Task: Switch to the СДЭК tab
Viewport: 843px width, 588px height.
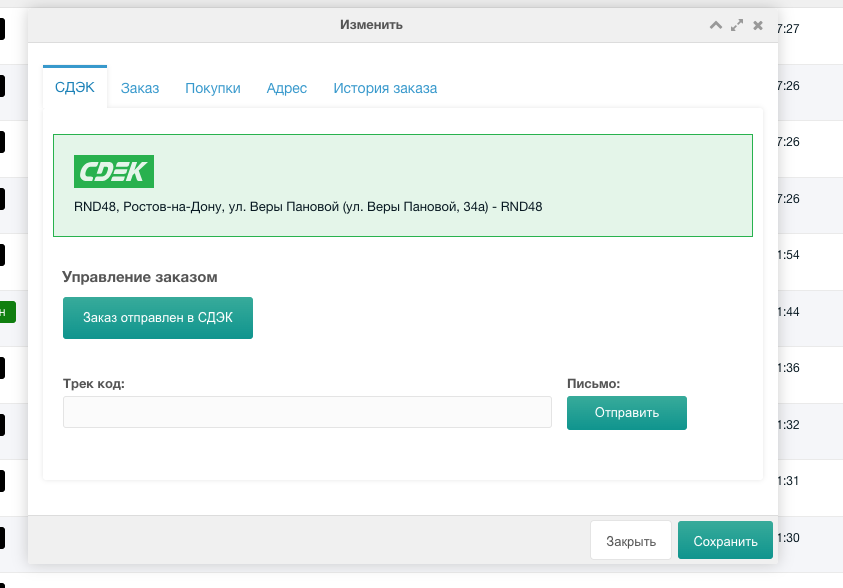Action: (x=75, y=87)
